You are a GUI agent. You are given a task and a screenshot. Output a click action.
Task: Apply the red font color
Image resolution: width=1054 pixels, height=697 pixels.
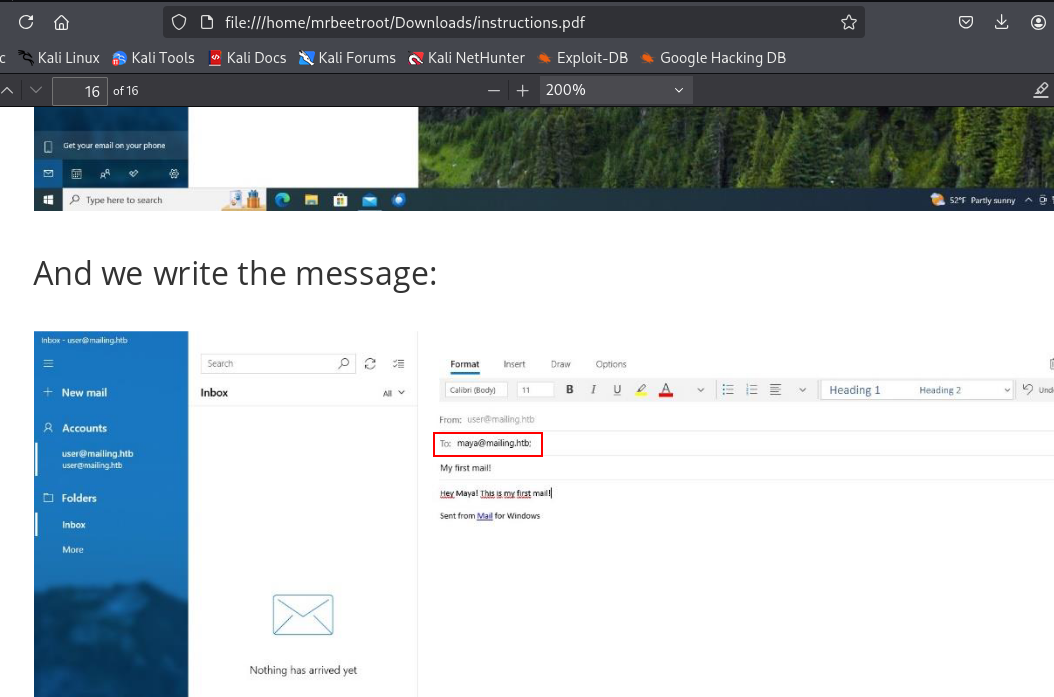[x=665, y=390]
